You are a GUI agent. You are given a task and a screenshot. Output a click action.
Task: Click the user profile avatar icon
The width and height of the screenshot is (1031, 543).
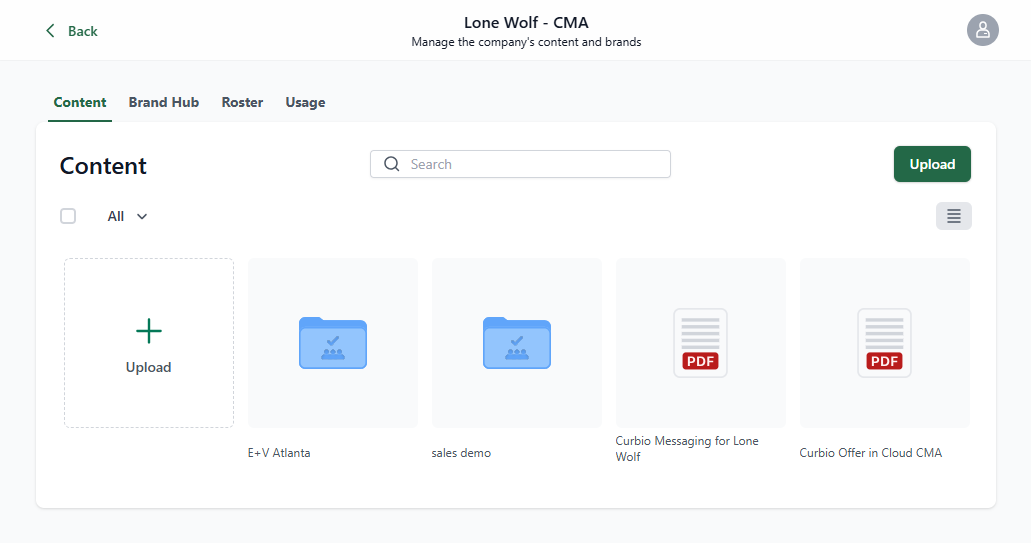coord(982,30)
